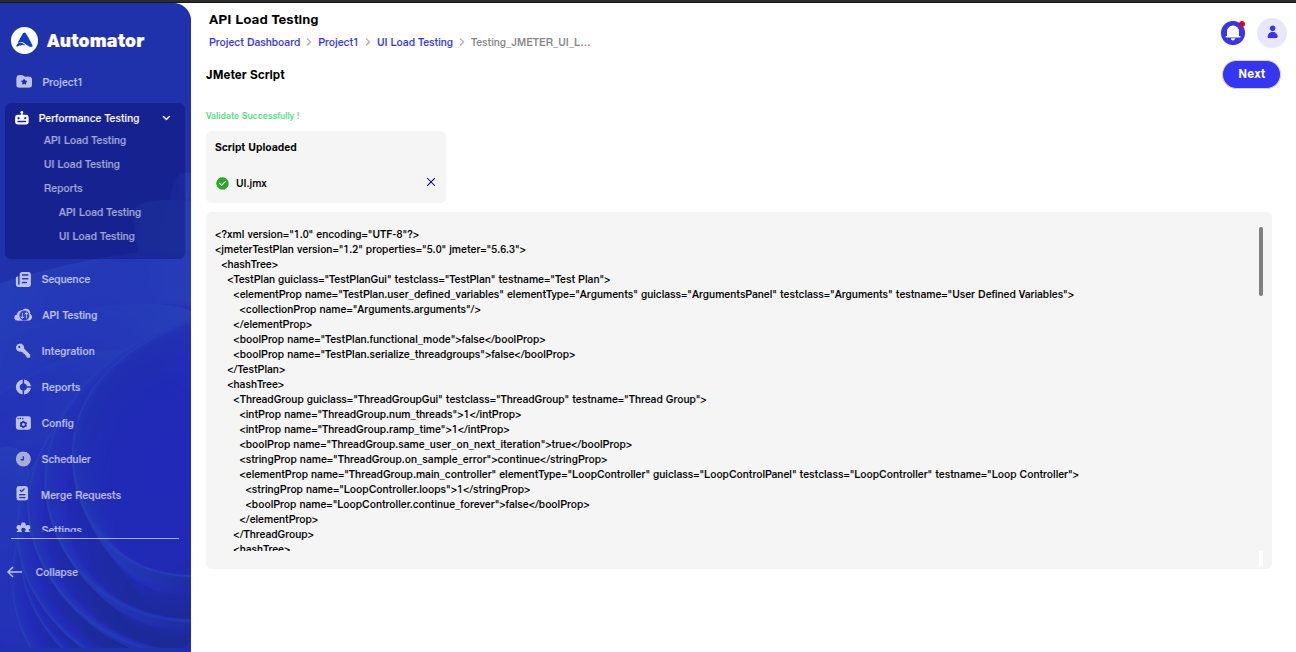Click the Next button

(x=1251, y=74)
